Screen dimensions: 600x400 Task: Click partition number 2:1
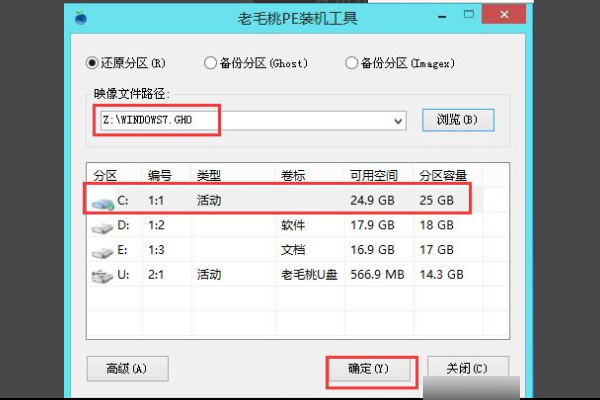pyautogui.click(x=156, y=274)
